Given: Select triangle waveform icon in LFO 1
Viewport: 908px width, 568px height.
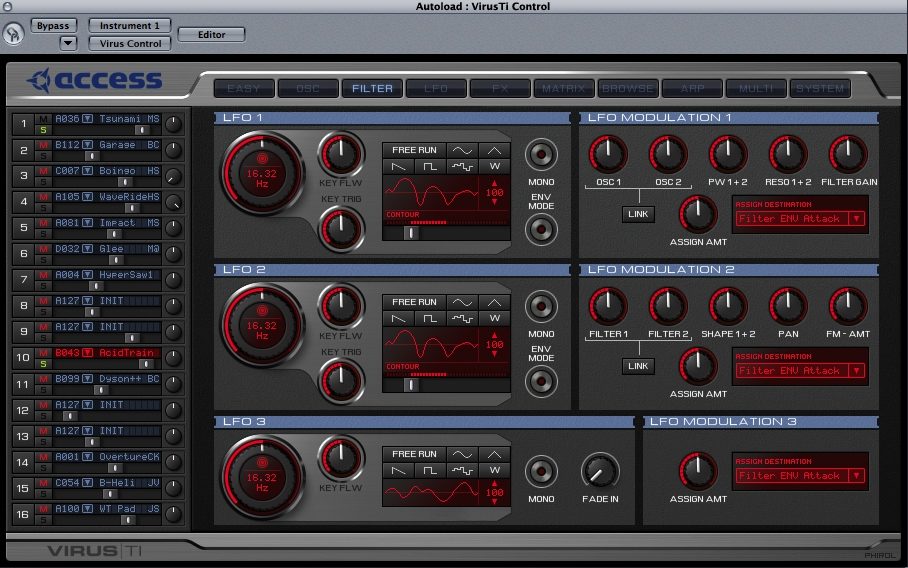Looking at the screenshot, I should 495,150.
